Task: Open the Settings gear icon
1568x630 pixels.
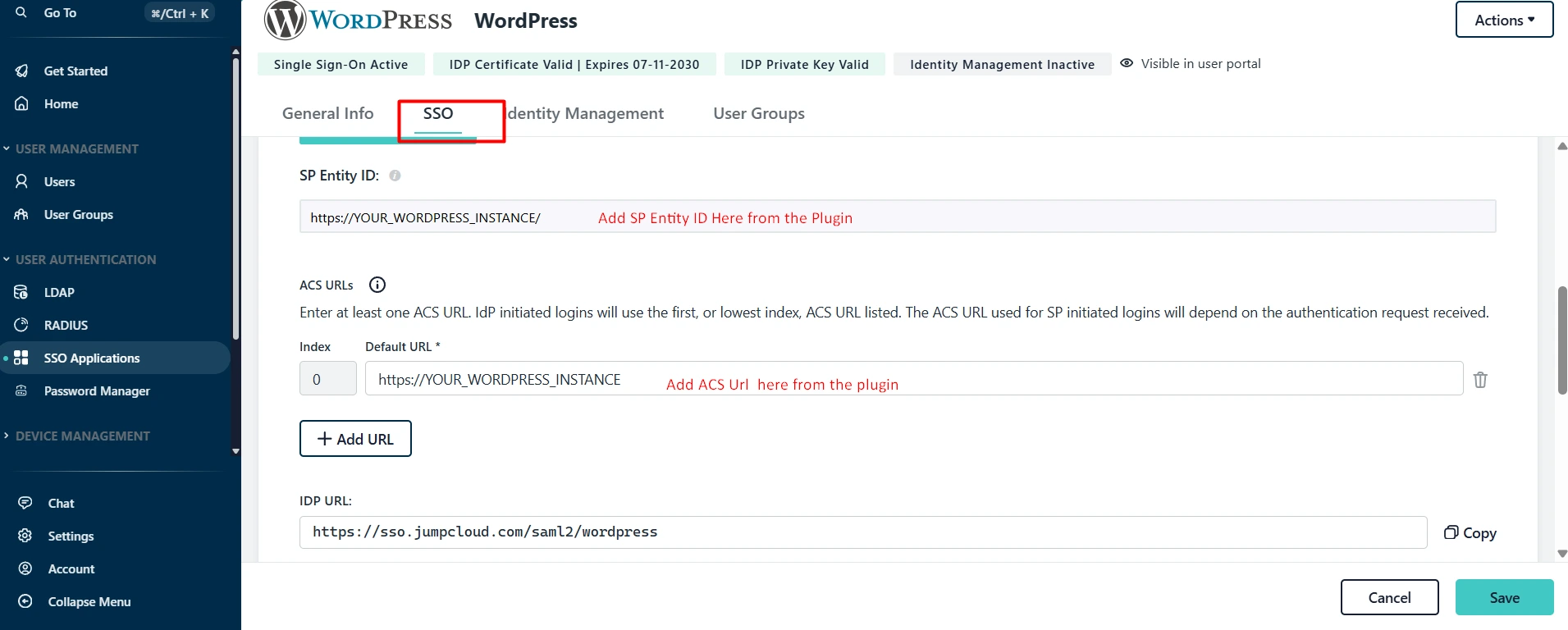Action: click(25, 536)
